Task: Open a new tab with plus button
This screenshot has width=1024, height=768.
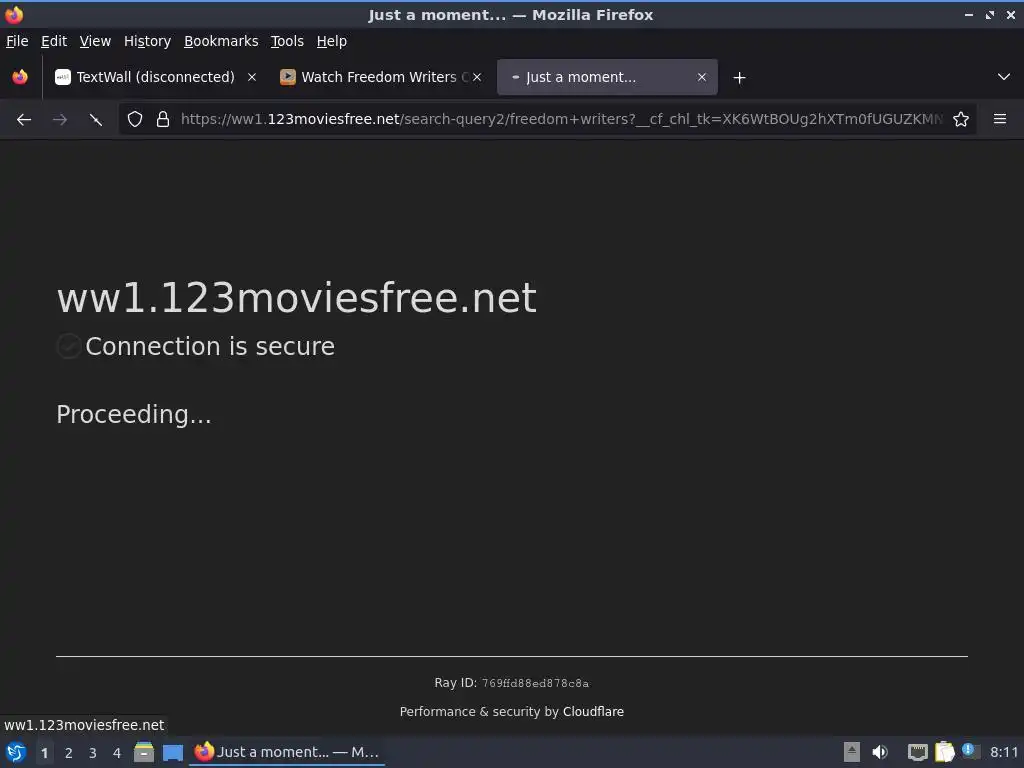Action: 739,78
